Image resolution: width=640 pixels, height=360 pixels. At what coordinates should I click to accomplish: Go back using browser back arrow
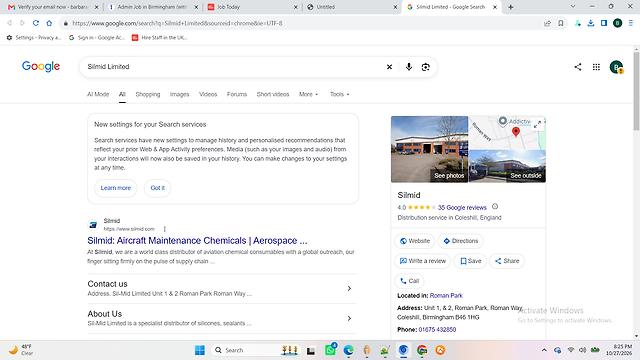[x=10, y=23]
